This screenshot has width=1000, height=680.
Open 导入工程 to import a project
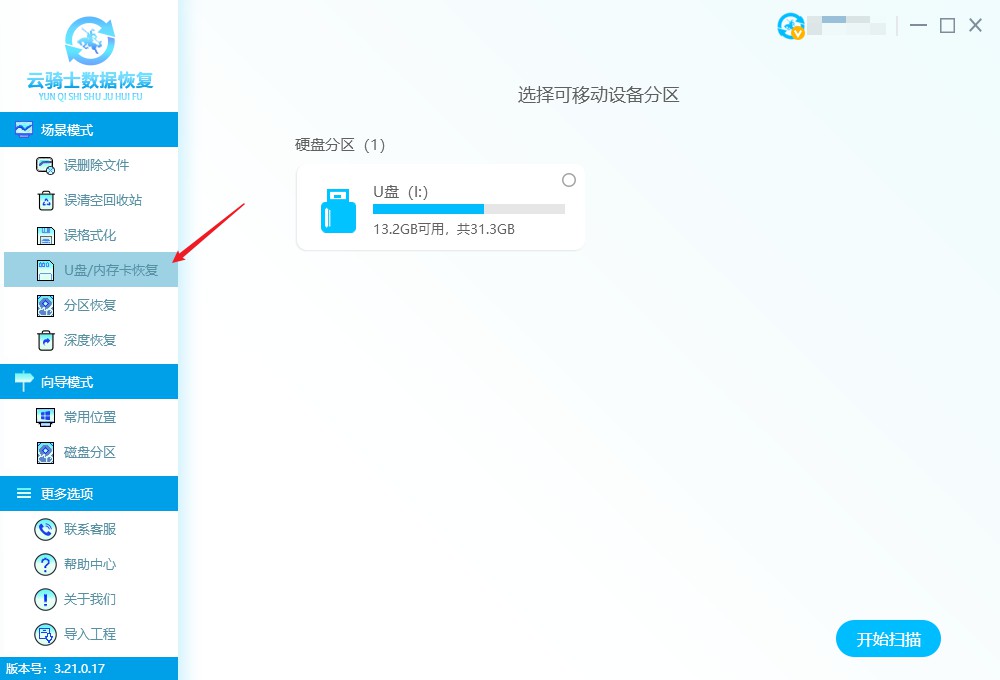45,634
